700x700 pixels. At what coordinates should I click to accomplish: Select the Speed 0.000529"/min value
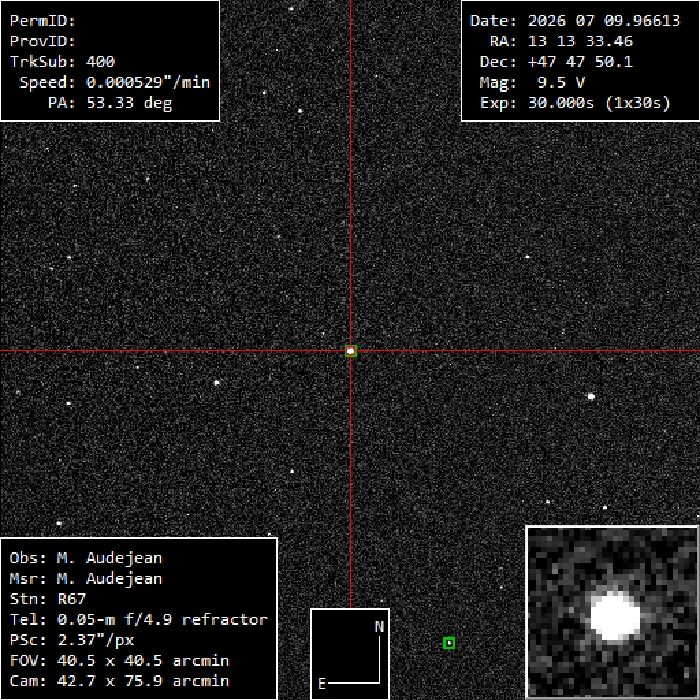click(148, 82)
